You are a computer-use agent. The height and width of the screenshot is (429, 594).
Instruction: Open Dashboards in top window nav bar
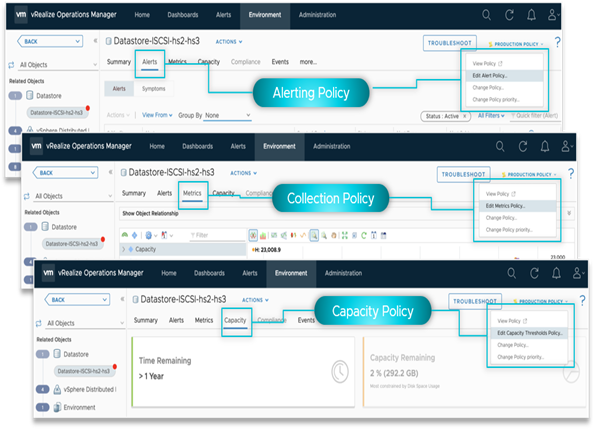pyautogui.click(x=183, y=15)
